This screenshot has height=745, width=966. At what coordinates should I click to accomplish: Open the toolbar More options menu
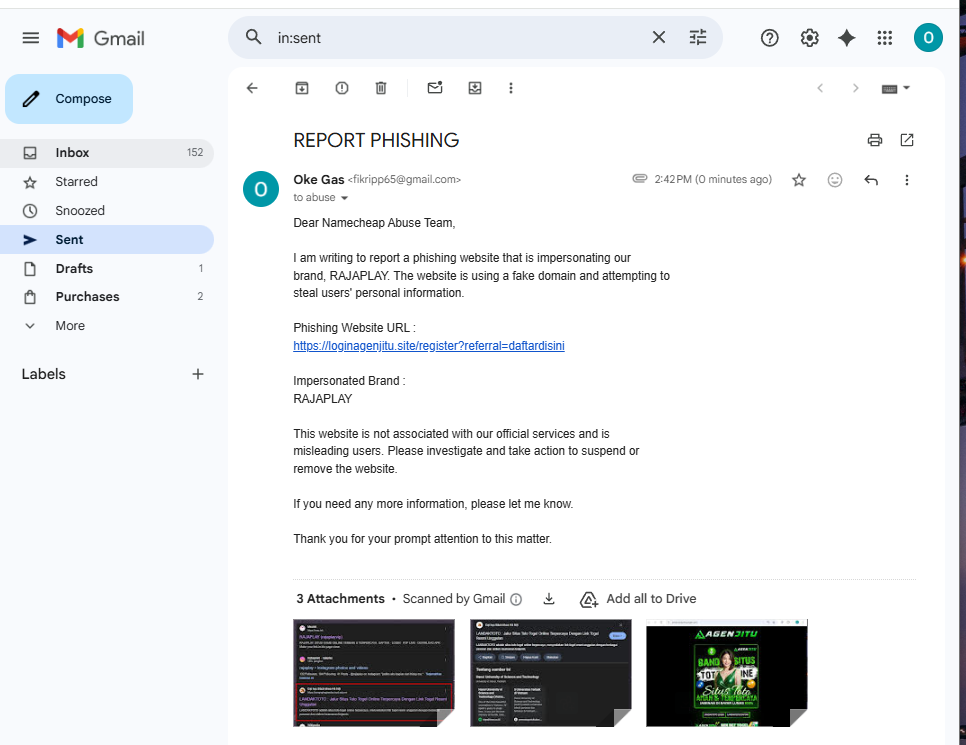point(511,88)
